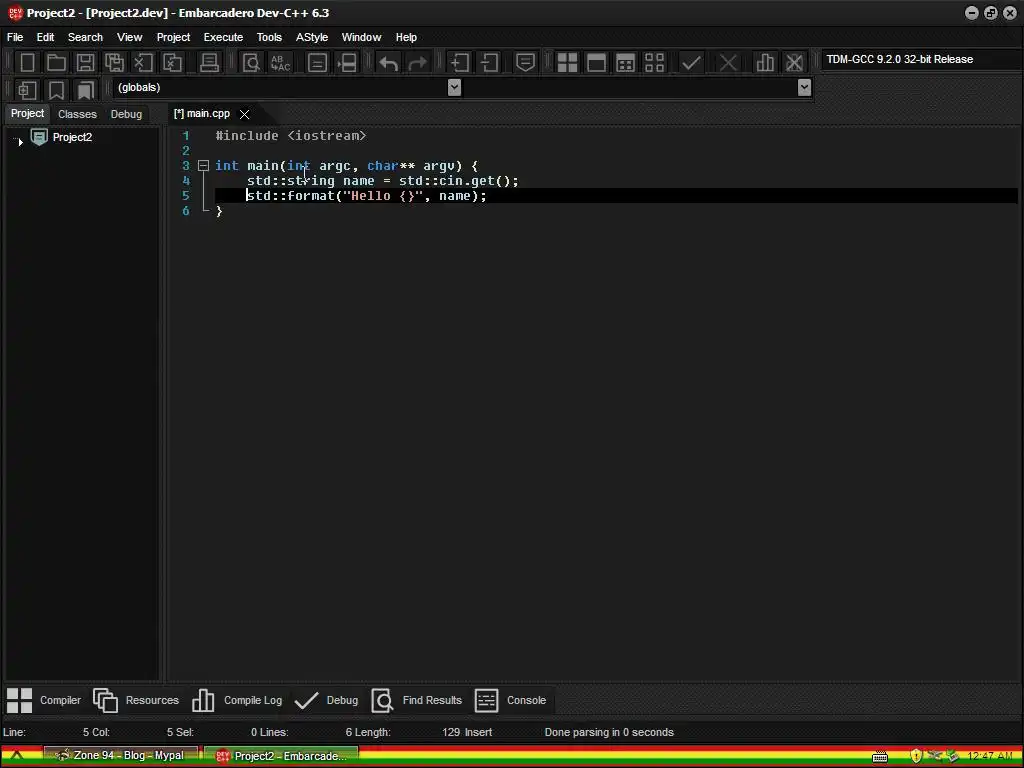Viewport: 1024px width, 768px height.
Task: Collapse the main function code fold
Action: click(x=203, y=166)
